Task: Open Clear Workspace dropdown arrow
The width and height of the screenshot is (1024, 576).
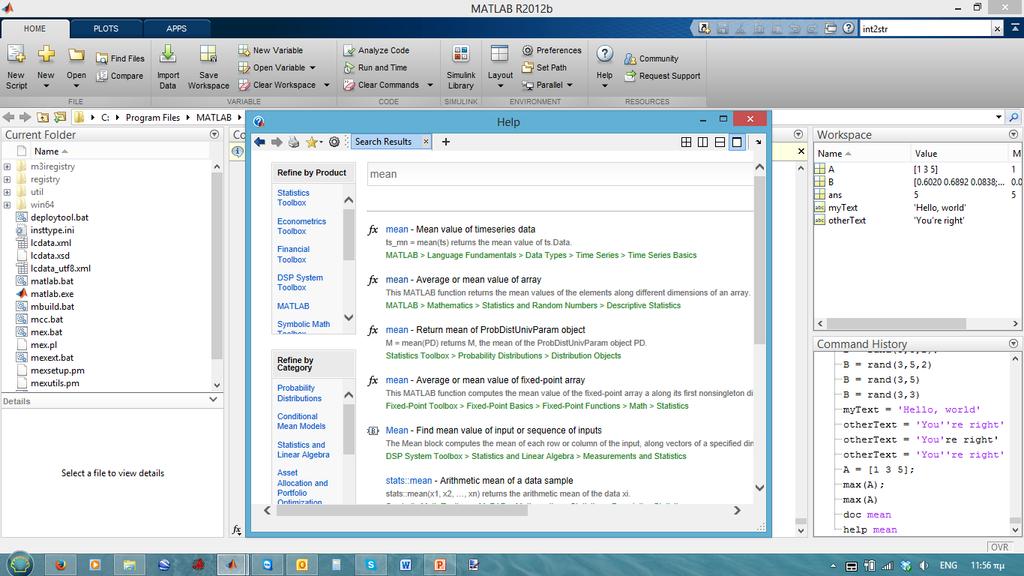Action: coord(327,85)
